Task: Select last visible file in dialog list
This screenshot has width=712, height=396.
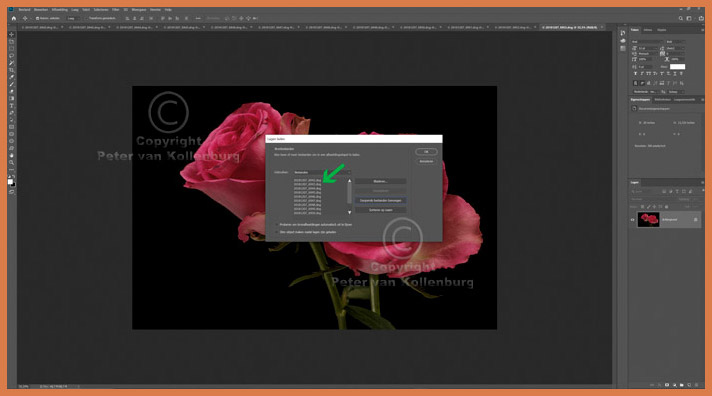Action: tap(307, 213)
